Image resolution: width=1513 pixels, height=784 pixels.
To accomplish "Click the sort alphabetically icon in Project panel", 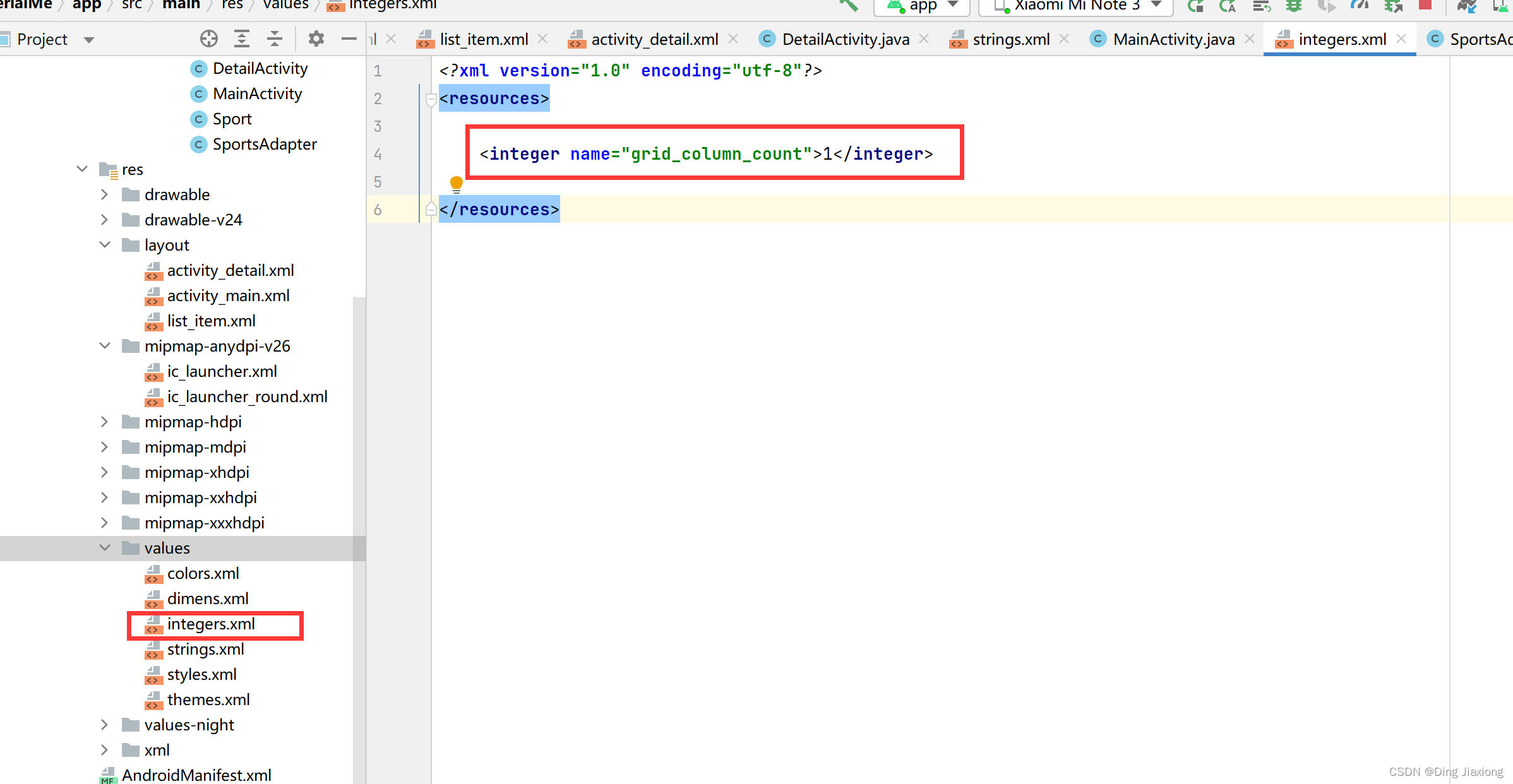I will coord(244,39).
